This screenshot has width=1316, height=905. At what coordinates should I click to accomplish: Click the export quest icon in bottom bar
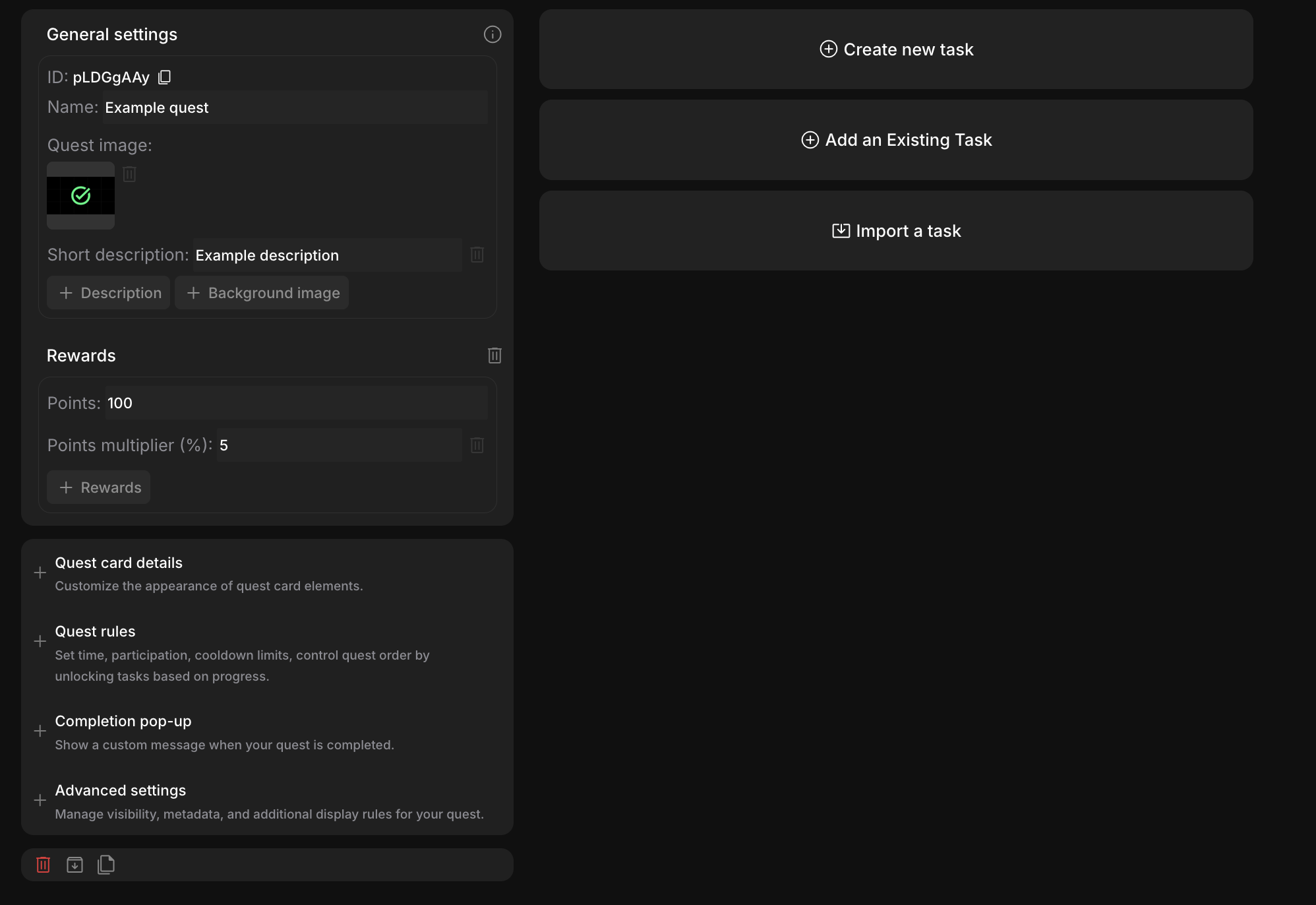click(75, 865)
